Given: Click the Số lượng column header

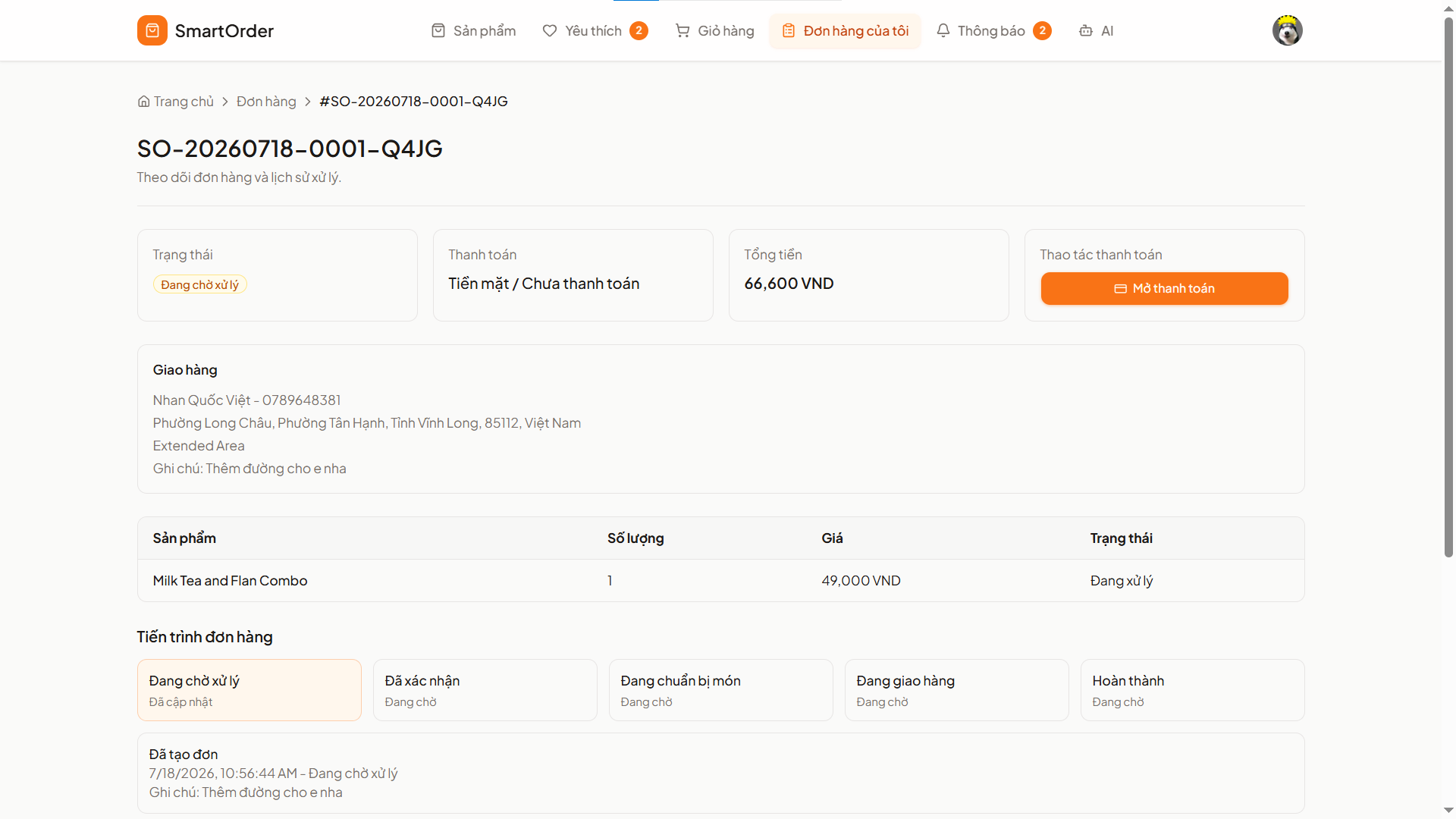Looking at the screenshot, I should (635, 538).
